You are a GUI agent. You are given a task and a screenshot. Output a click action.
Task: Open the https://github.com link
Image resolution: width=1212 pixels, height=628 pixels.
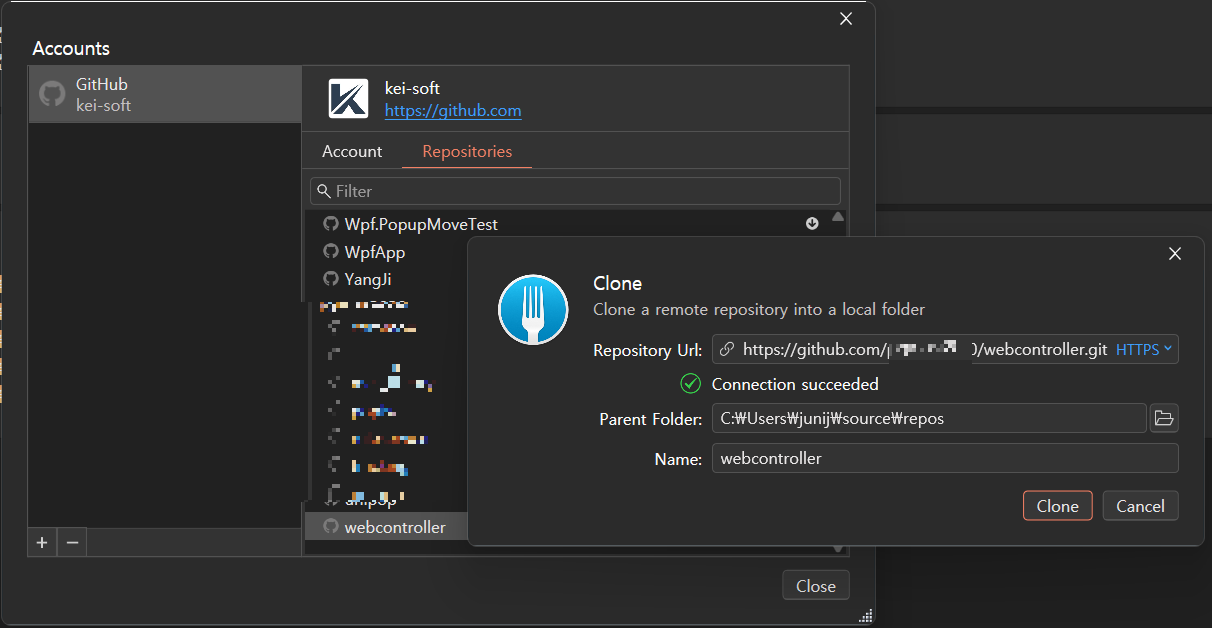[x=453, y=111]
